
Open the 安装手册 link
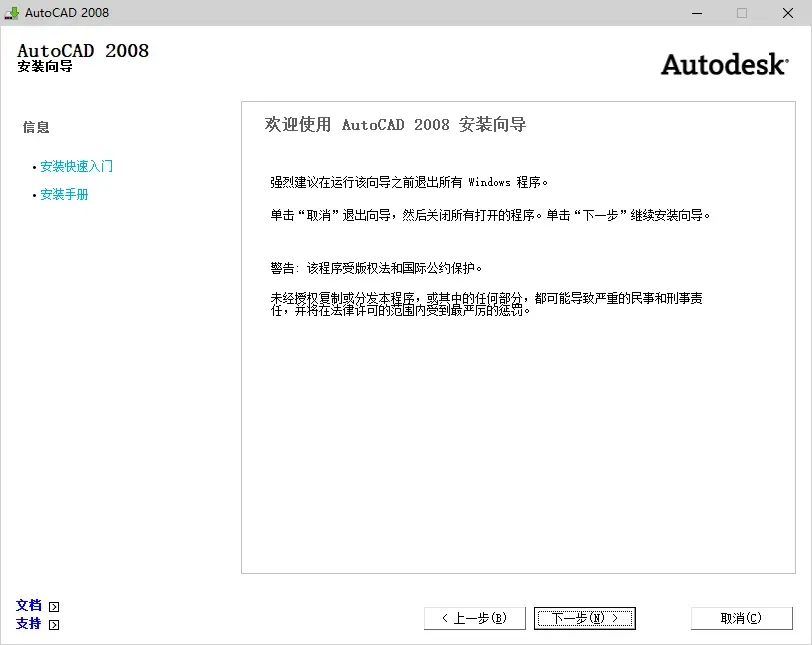coord(64,195)
